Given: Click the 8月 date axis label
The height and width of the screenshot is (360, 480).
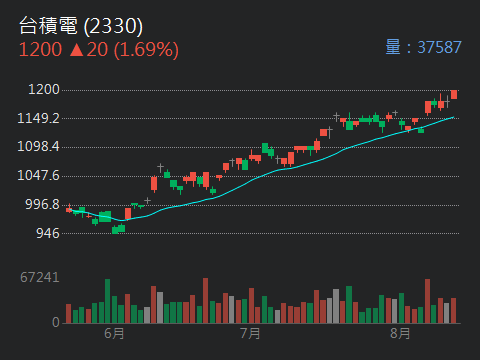Looking at the screenshot, I should 400,334.
